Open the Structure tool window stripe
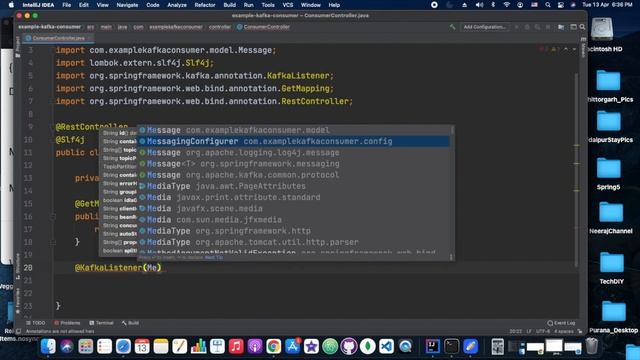The height and width of the screenshot is (360, 640). (18, 267)
